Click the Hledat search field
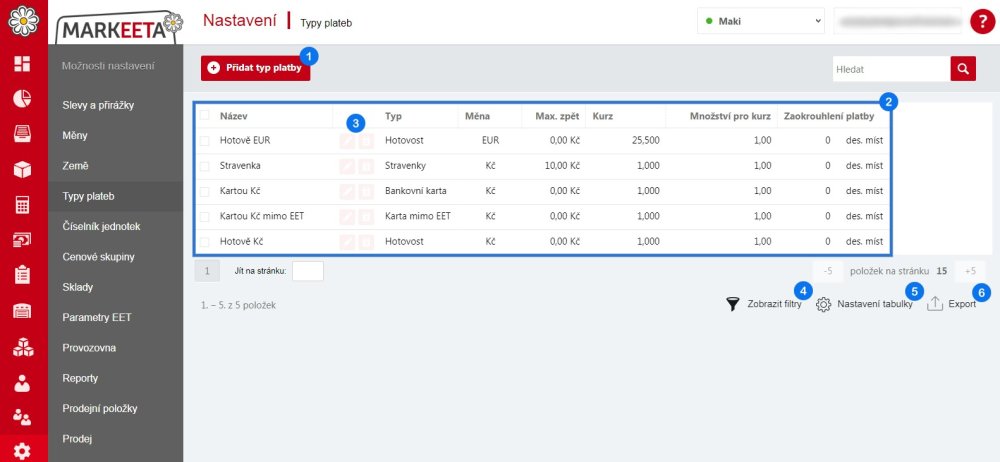Image resolution: width=1000 pixels, height=462 pixels. tap(892, 69)
